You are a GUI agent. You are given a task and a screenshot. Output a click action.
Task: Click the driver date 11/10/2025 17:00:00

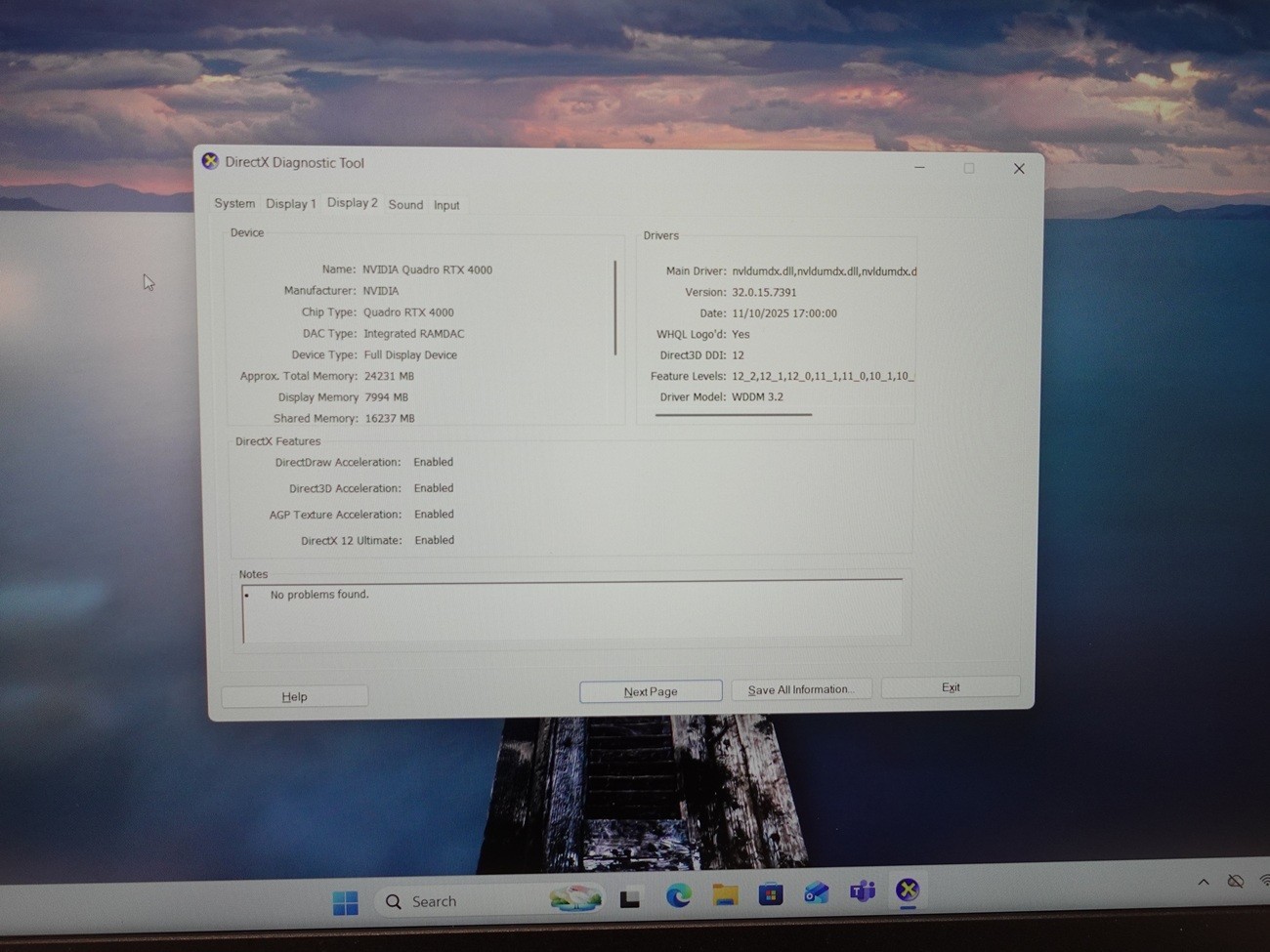[x=784, y=313]
